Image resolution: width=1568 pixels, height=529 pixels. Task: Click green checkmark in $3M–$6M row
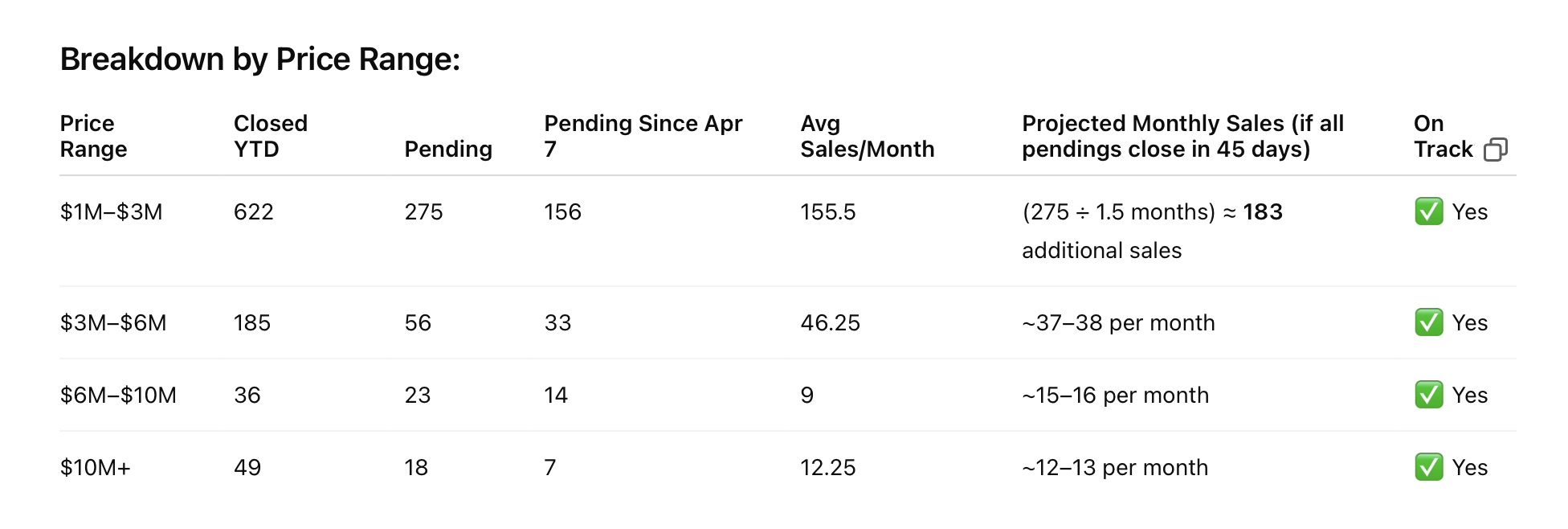[1429, 322]
